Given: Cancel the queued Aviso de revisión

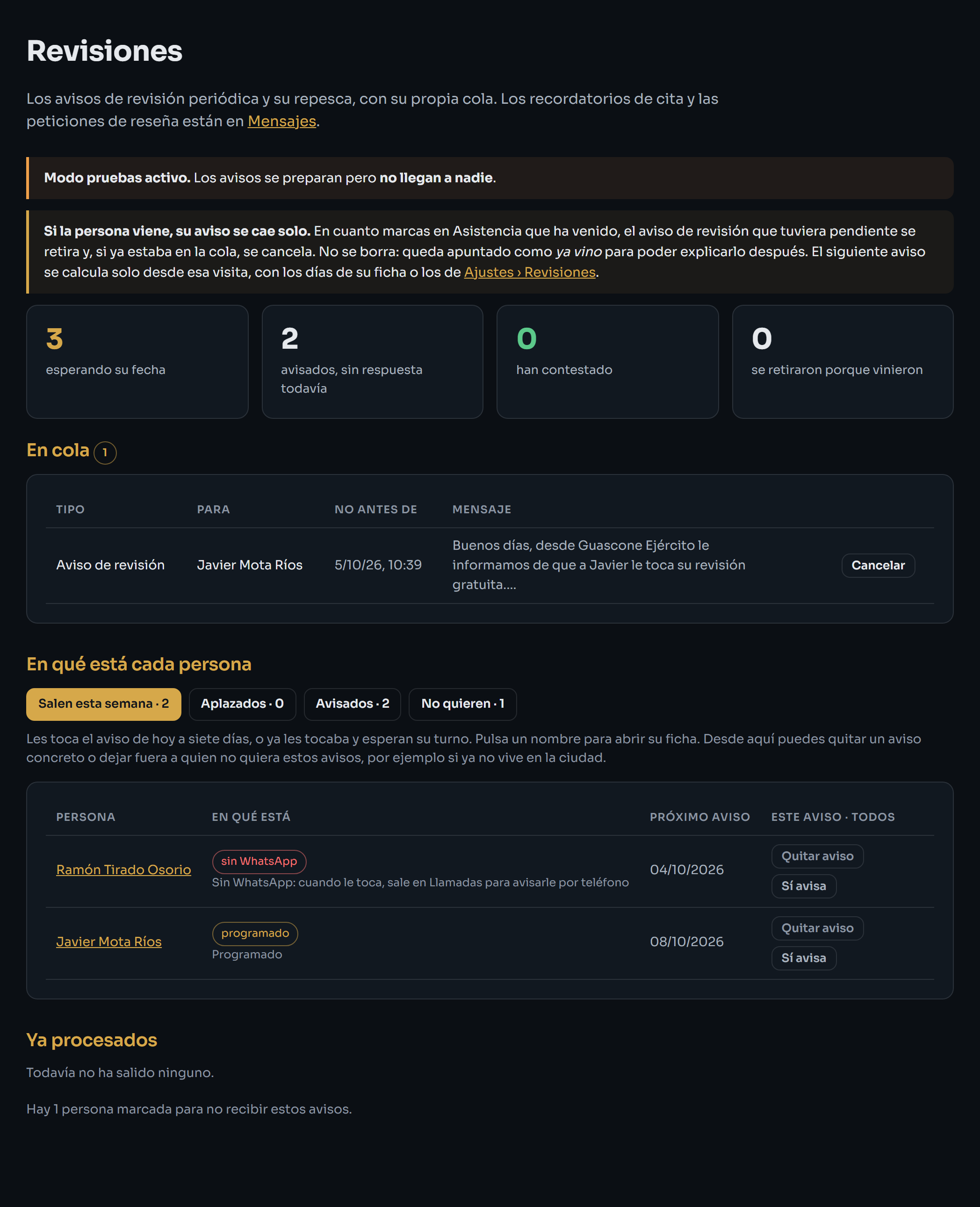Looking at the screenshot, I should (878, 566).
